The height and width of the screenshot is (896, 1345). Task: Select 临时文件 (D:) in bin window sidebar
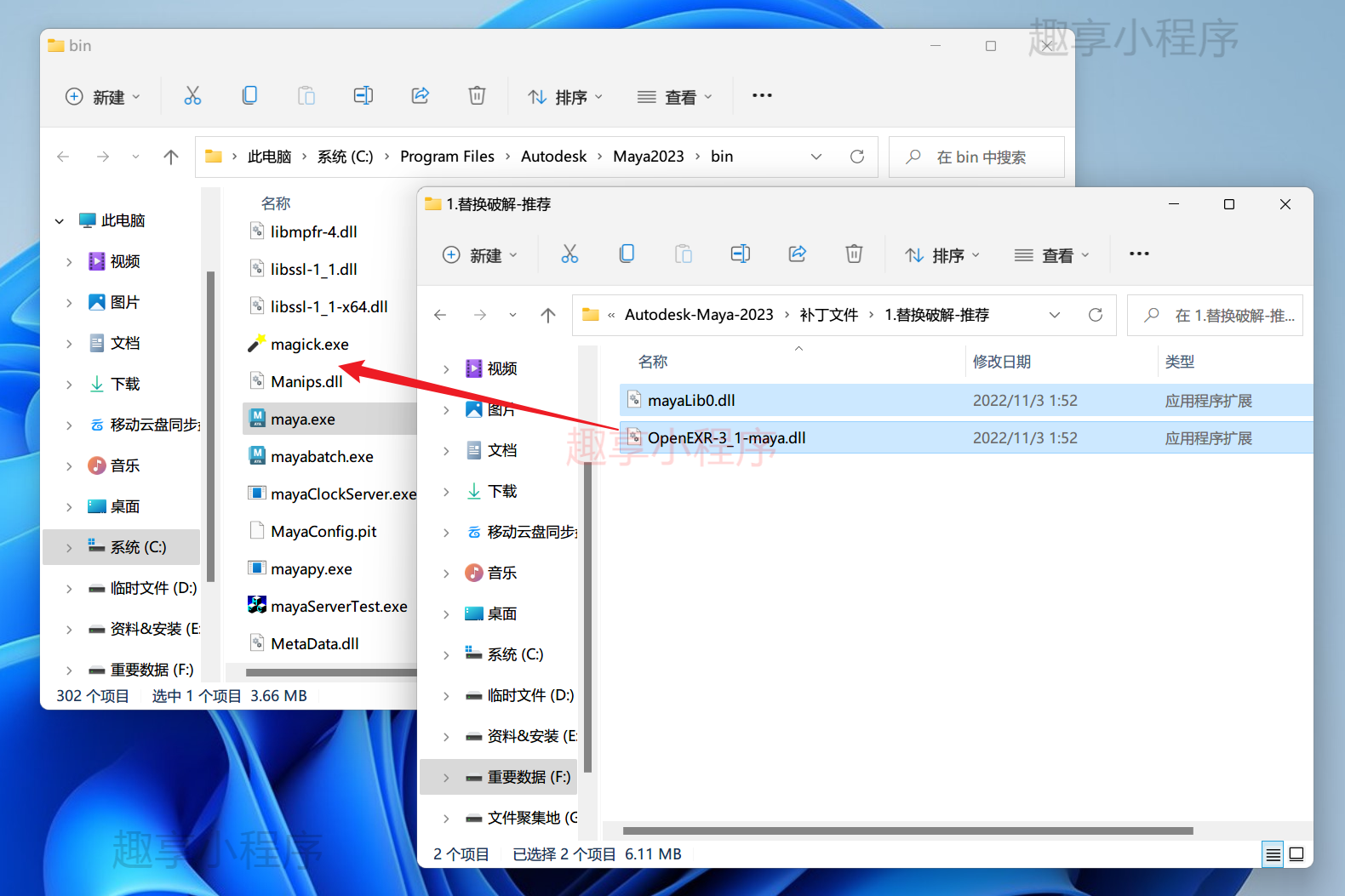153,589
